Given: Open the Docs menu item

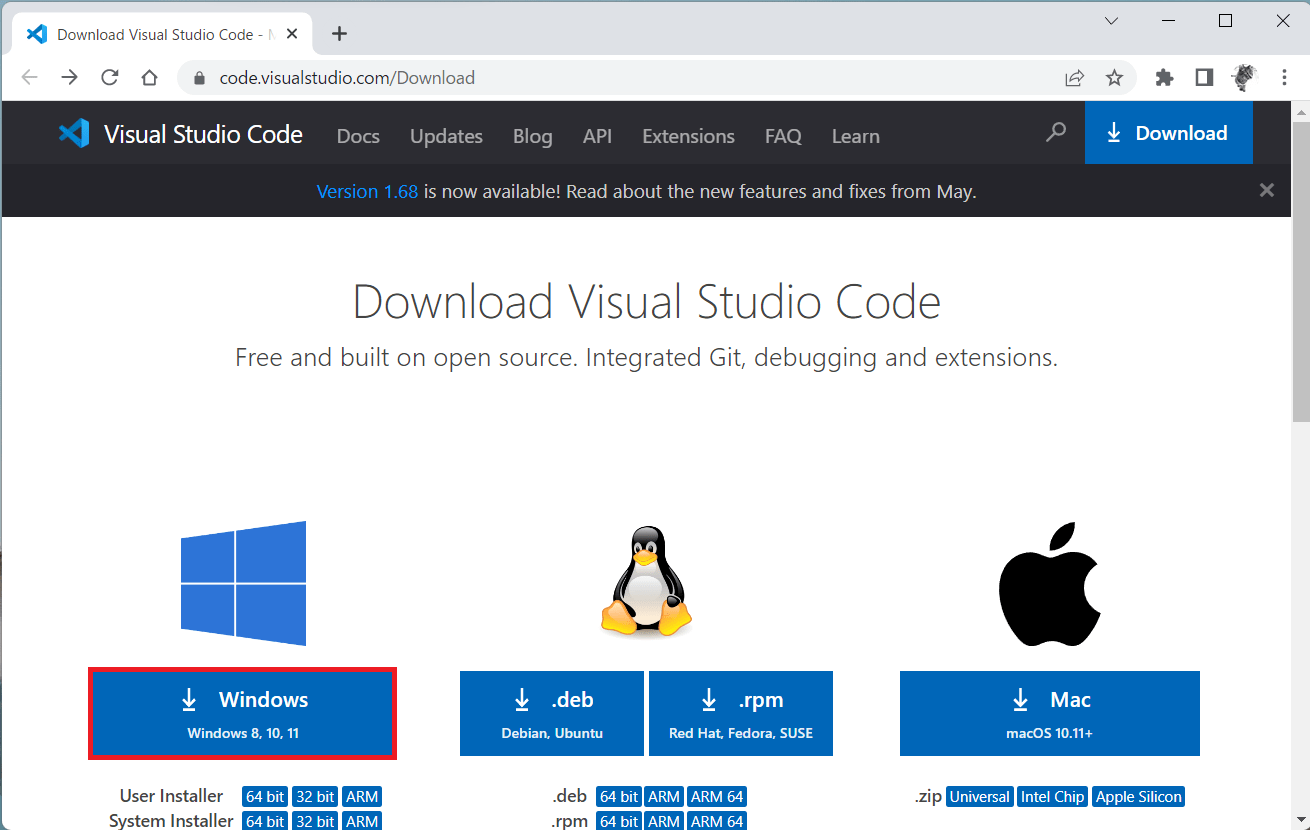Looking at the screenshot, I should [x=357, y=136].
